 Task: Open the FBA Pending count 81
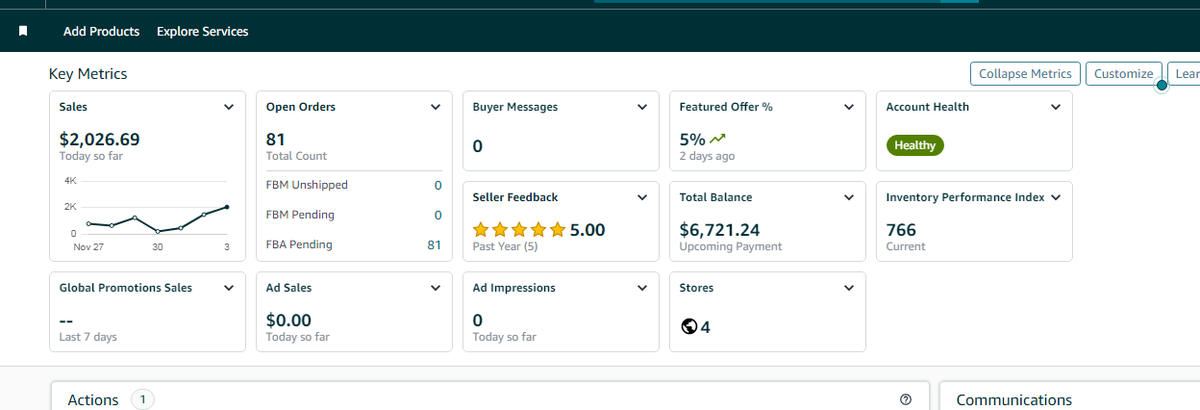434,245
